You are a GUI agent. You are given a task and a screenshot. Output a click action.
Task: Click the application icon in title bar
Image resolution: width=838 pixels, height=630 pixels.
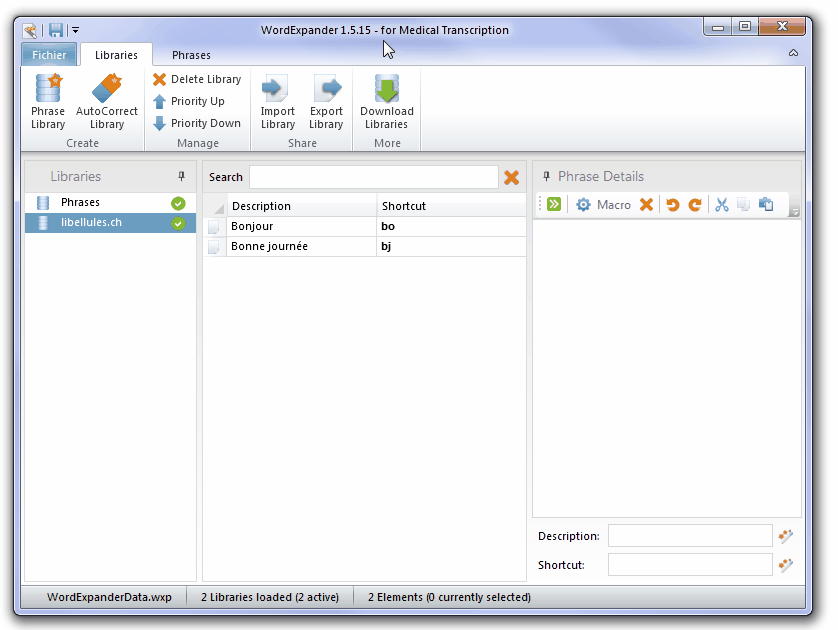[30, 30]
